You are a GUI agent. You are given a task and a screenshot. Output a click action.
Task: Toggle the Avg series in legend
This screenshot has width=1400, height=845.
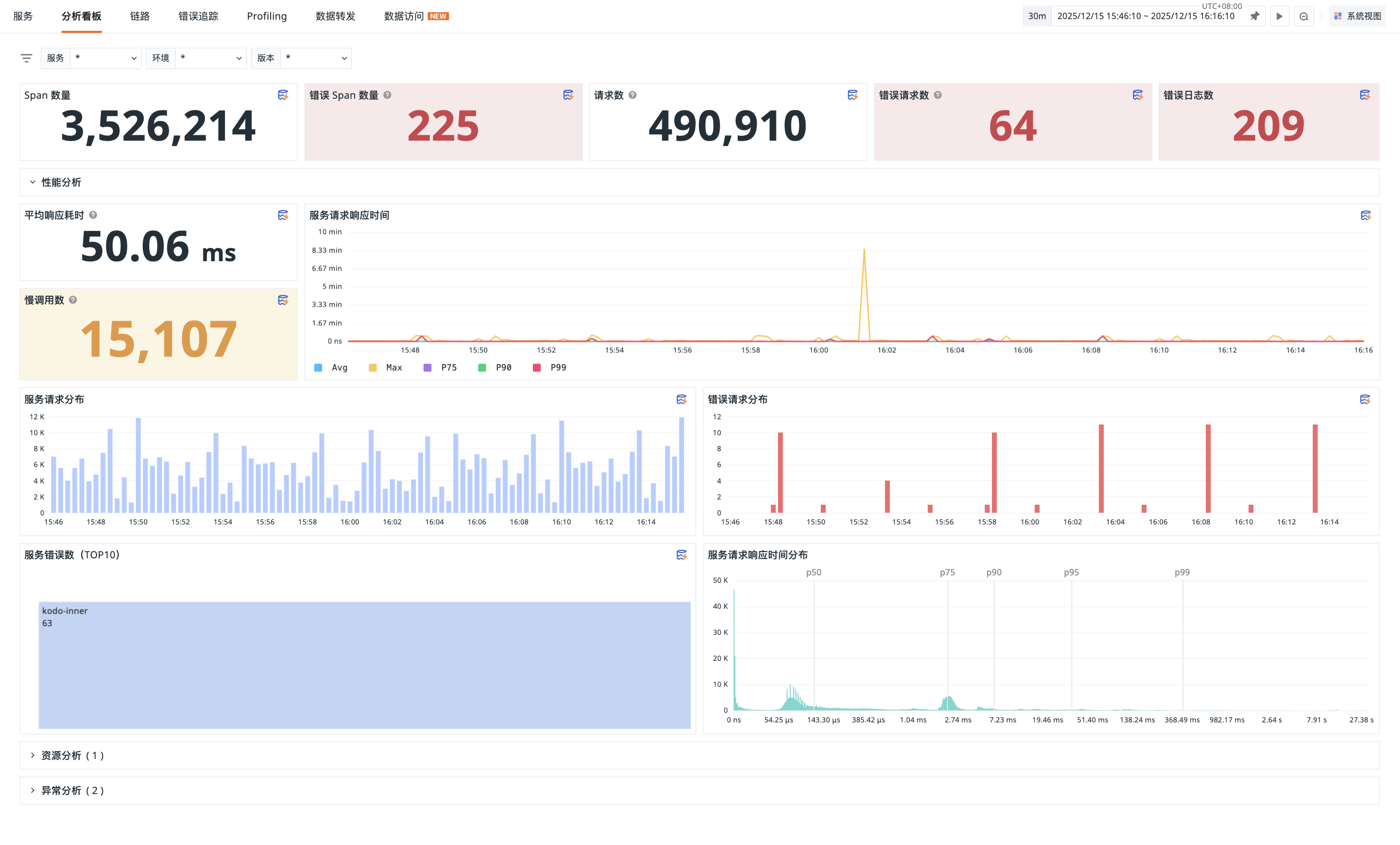(x=331, y=368)
